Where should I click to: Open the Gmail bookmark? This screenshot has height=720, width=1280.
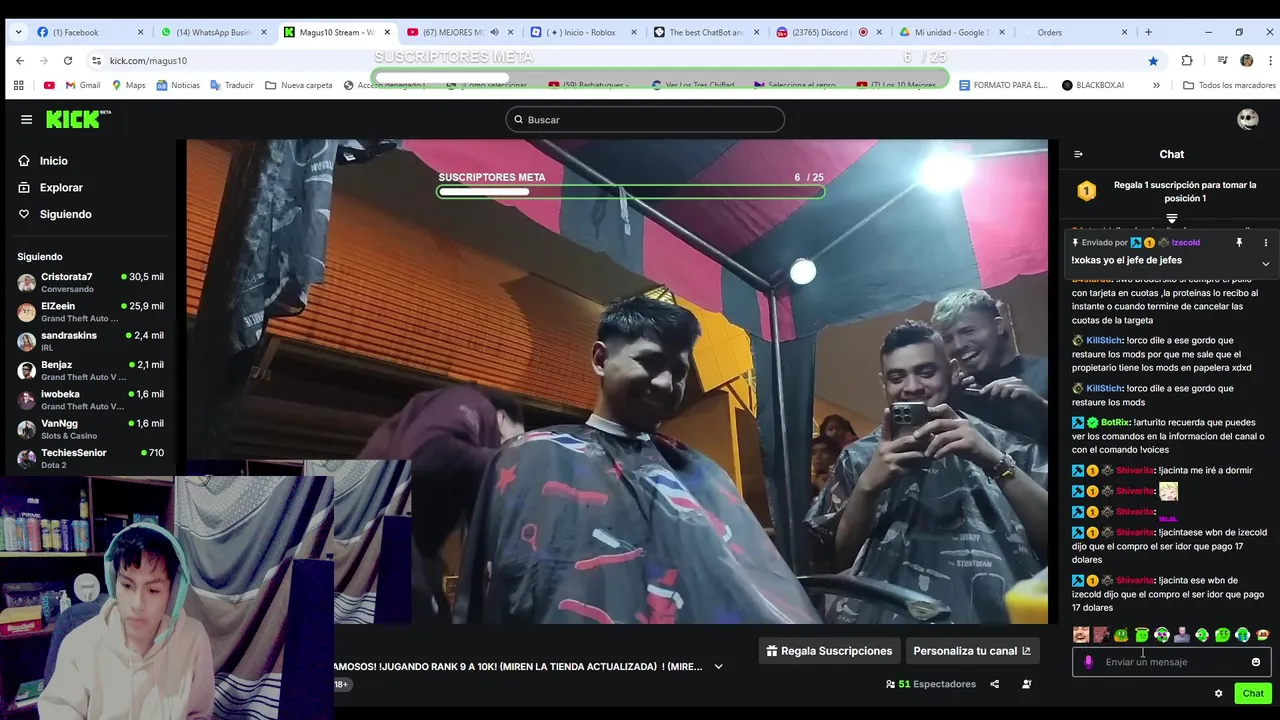[82, 85]
